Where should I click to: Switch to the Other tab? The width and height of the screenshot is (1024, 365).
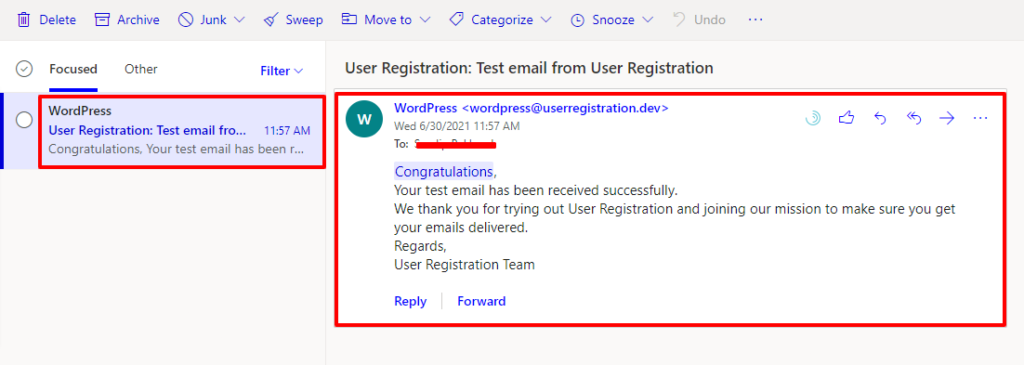[x=141, y=69]
